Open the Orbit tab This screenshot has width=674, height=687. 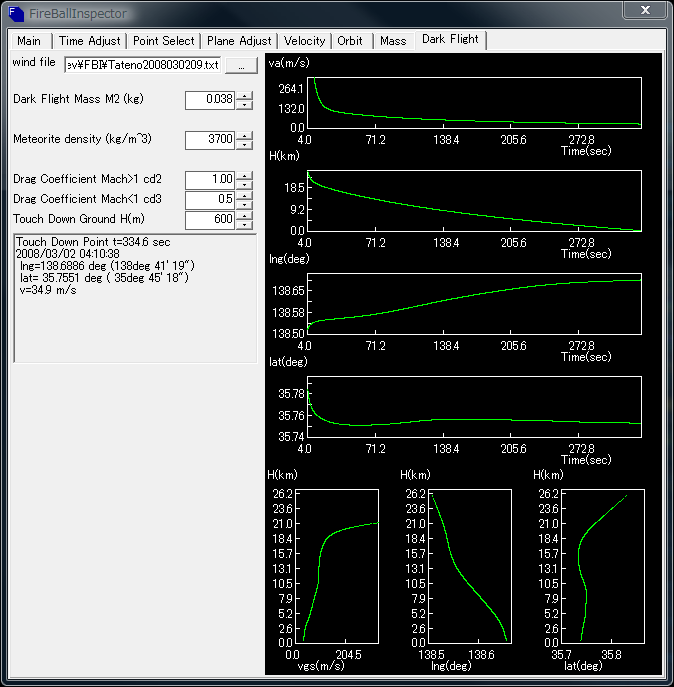tap(350, 41)
